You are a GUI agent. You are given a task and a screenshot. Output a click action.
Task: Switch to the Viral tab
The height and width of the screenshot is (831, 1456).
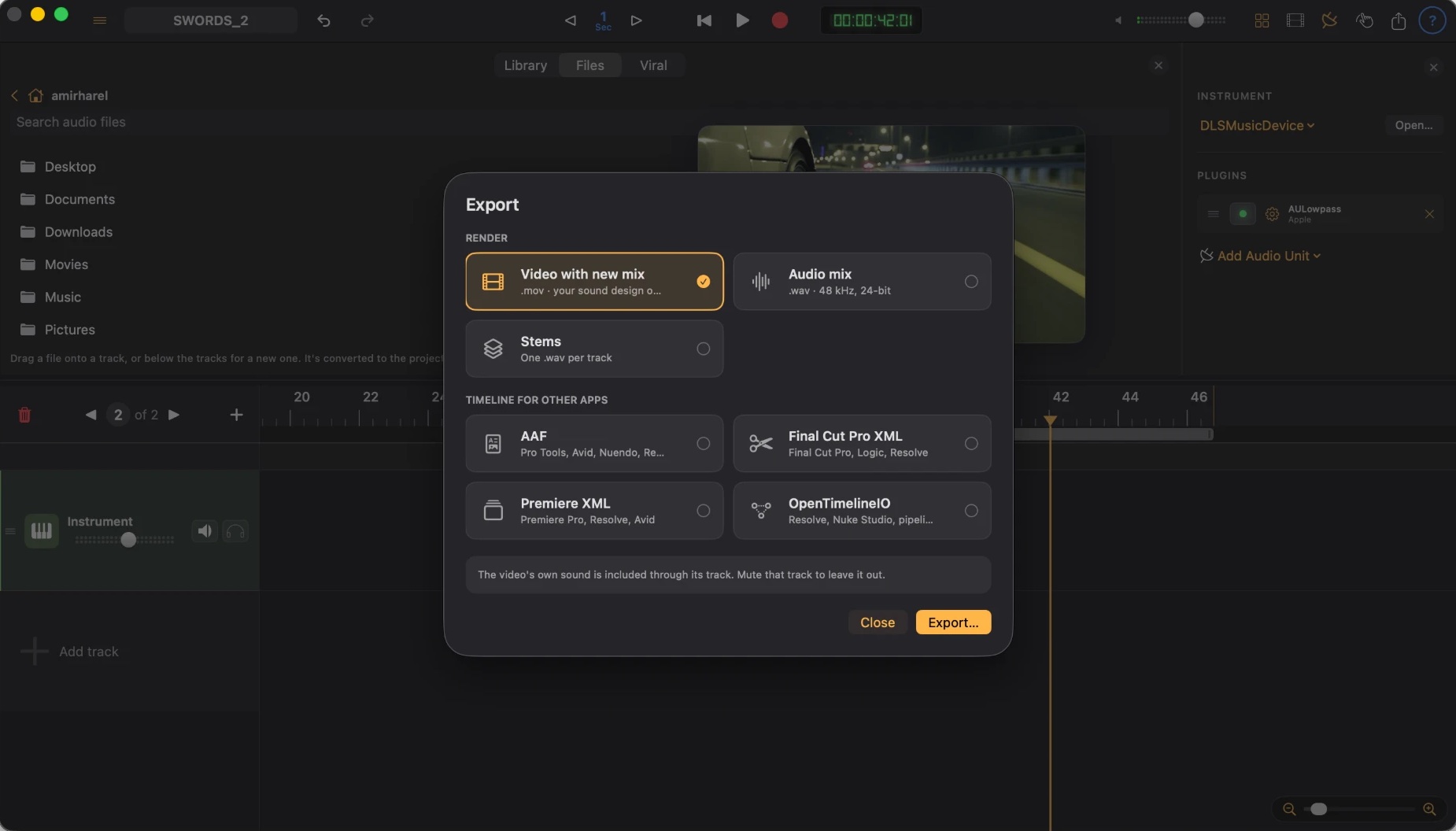653,65
